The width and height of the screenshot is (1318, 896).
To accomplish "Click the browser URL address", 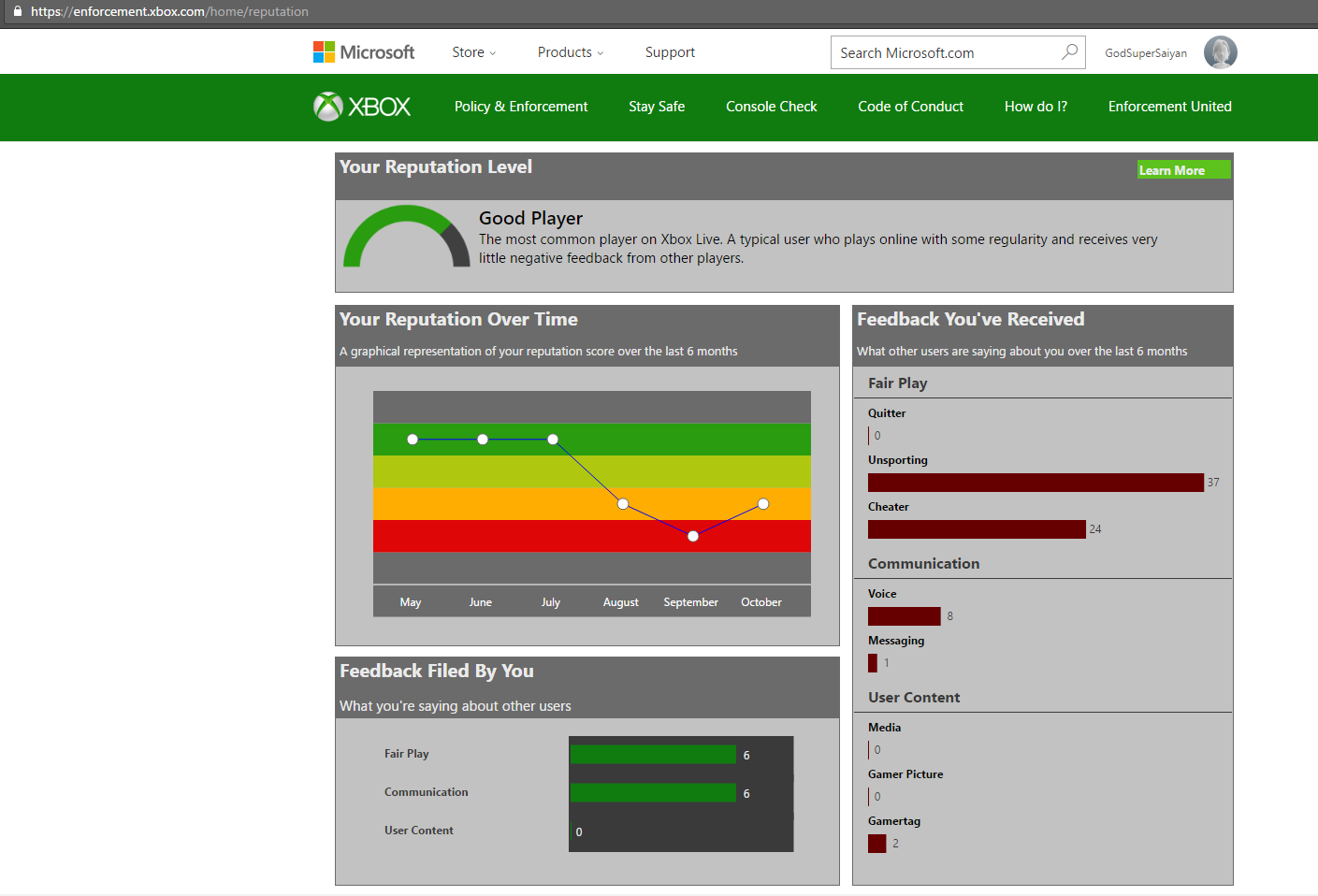I will pyautogui.click(x=169, y=11).
